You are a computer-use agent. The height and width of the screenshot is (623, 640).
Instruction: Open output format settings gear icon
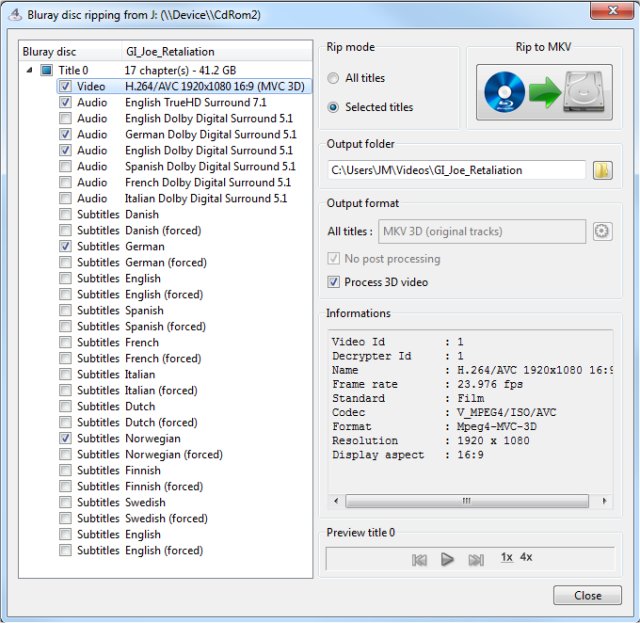(602, 231)
